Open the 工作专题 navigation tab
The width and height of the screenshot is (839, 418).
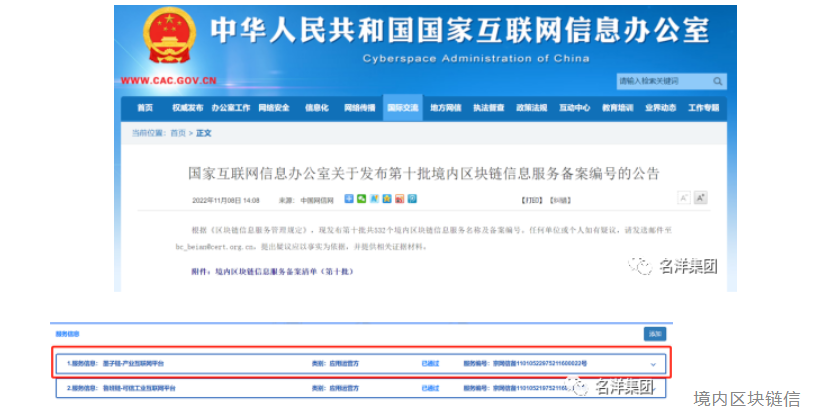[703, 108]
